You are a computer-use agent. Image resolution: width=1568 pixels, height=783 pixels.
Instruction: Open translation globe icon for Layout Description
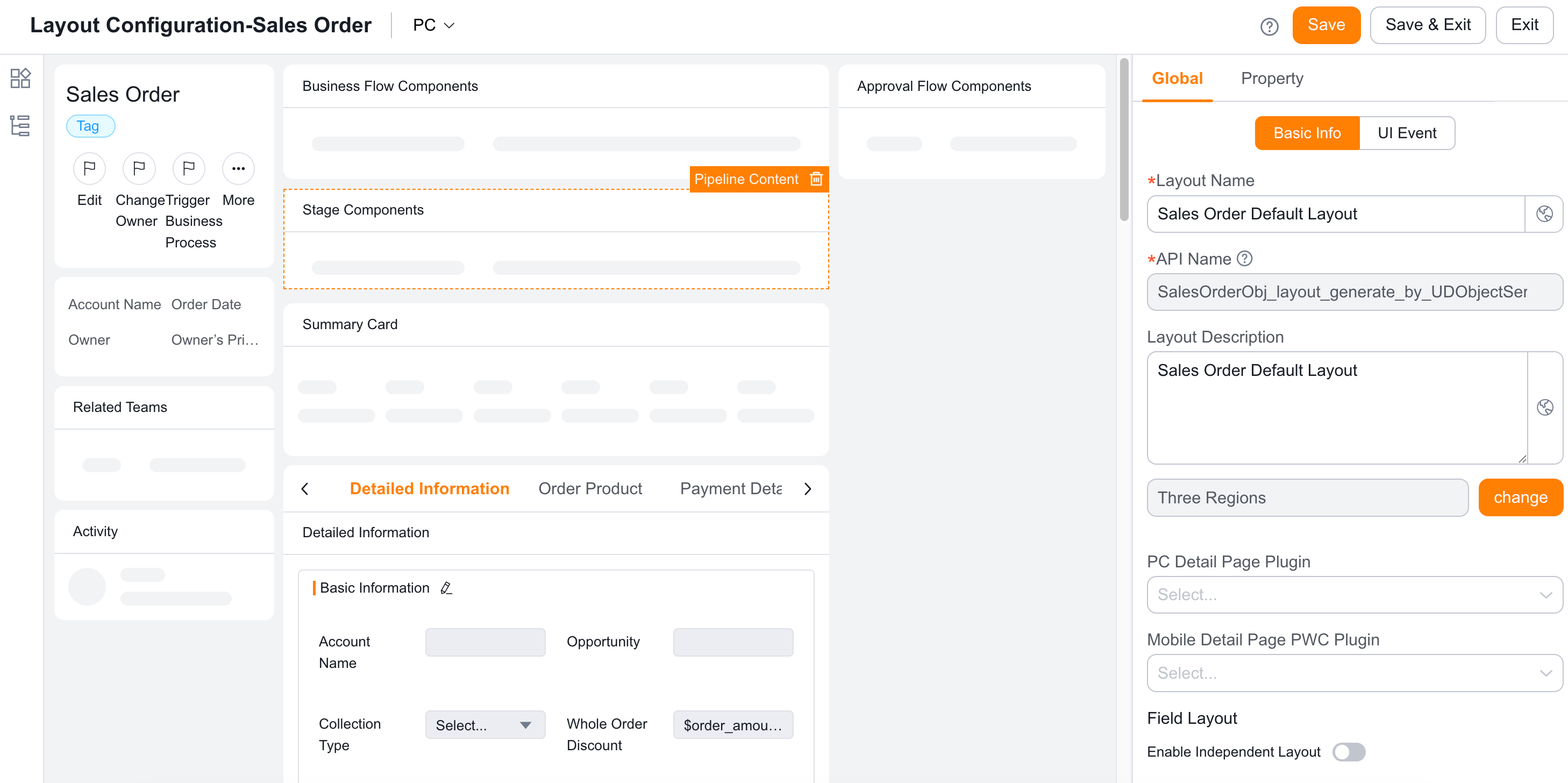[x=1544, y=407]
